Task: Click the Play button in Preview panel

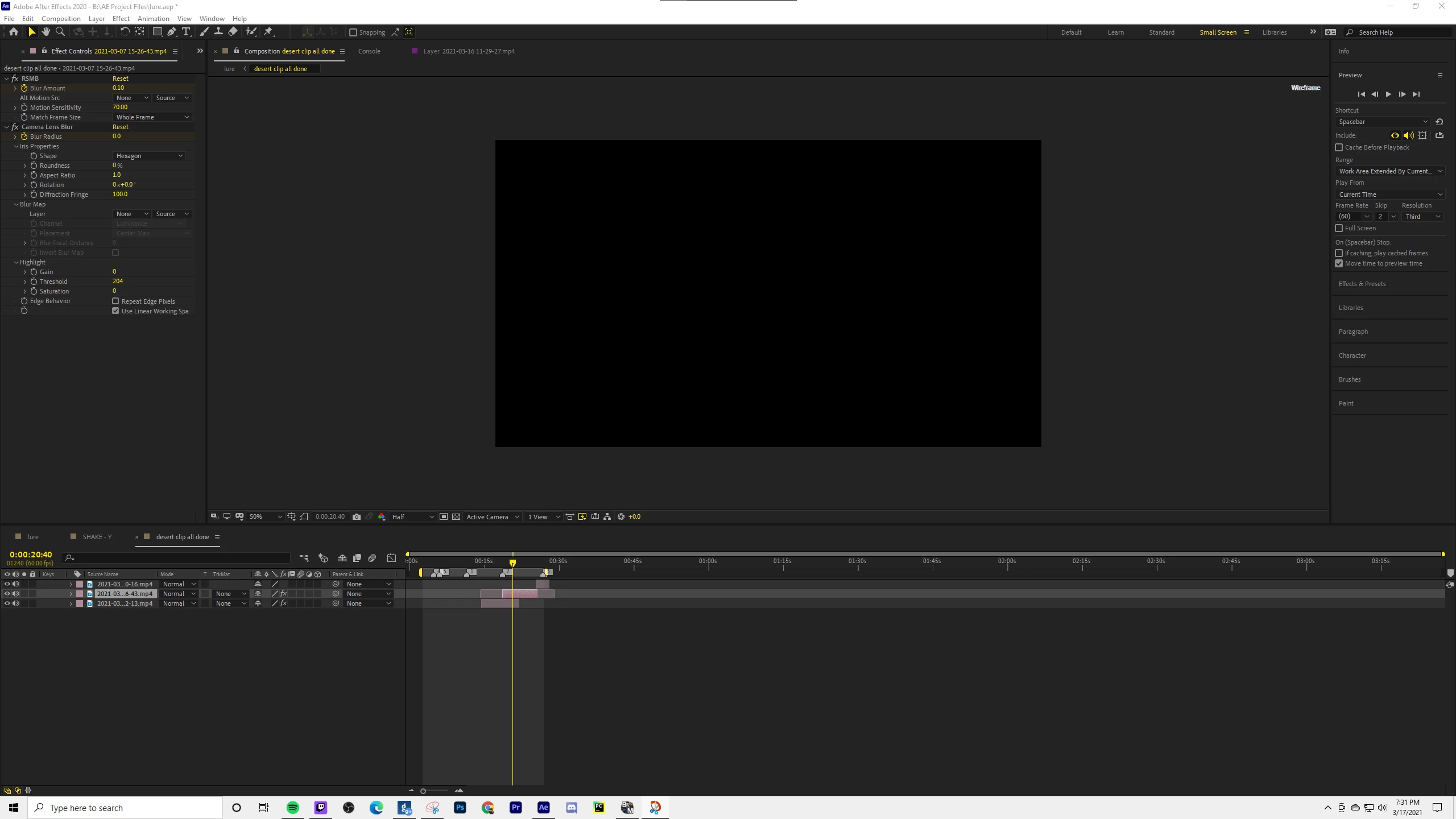Action: 1388,94
